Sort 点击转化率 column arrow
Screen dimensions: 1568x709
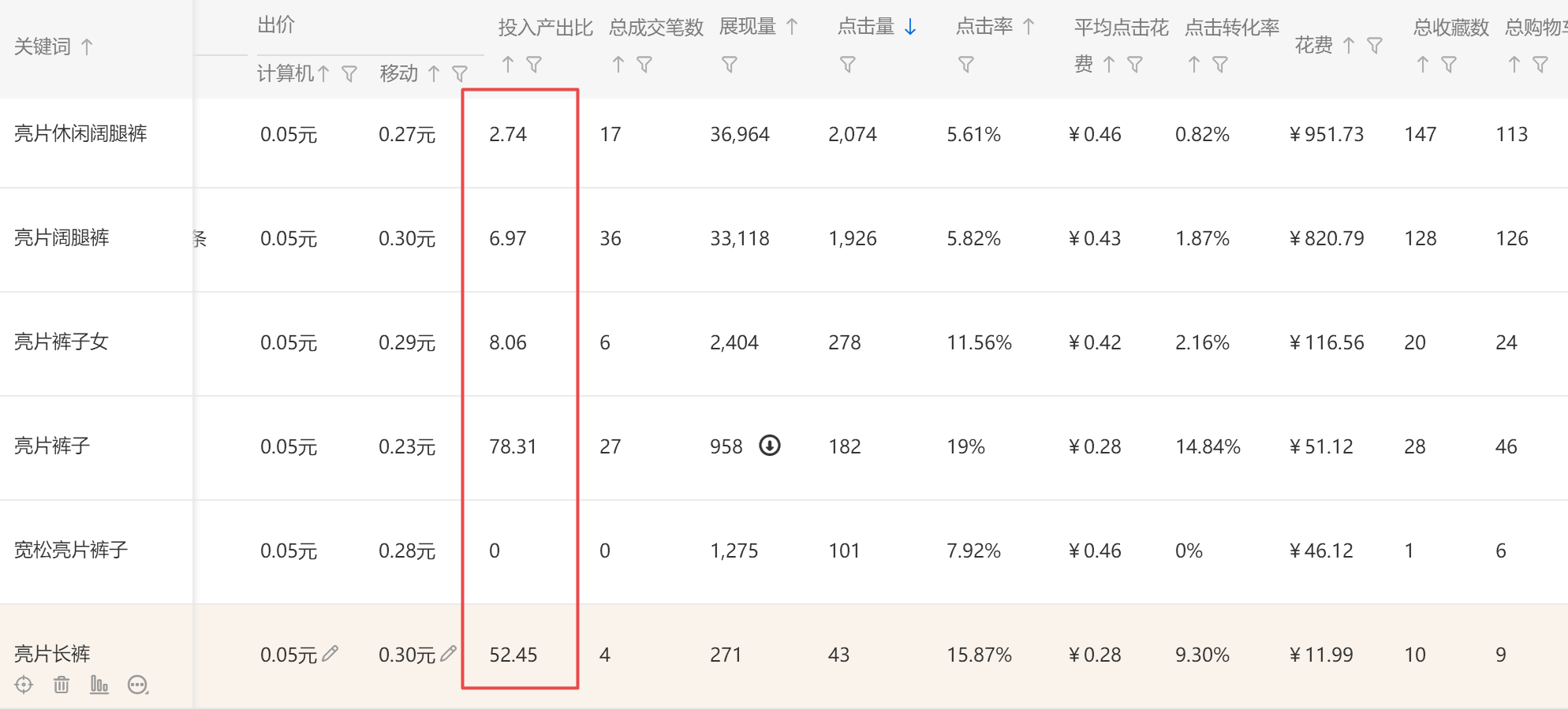tap(1194, 64)
